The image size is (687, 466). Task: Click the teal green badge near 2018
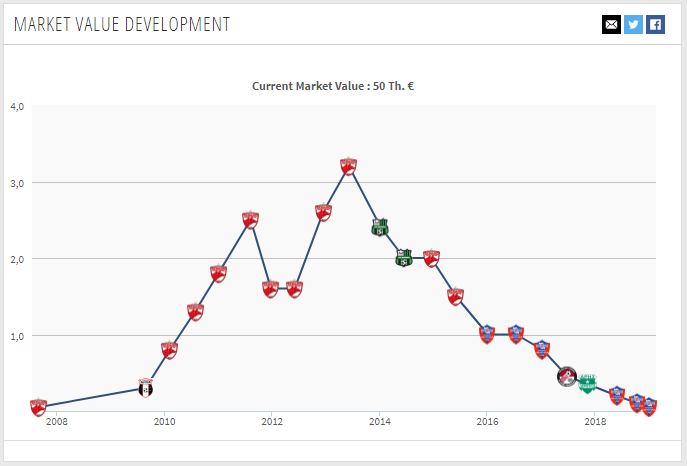(588, 383)
